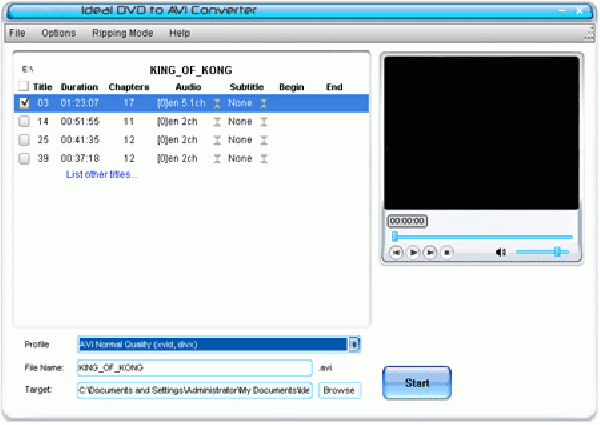Check title 25 checkbox
Image resolution: width=600 pixels, height=425 pixels.
(24, 140)
